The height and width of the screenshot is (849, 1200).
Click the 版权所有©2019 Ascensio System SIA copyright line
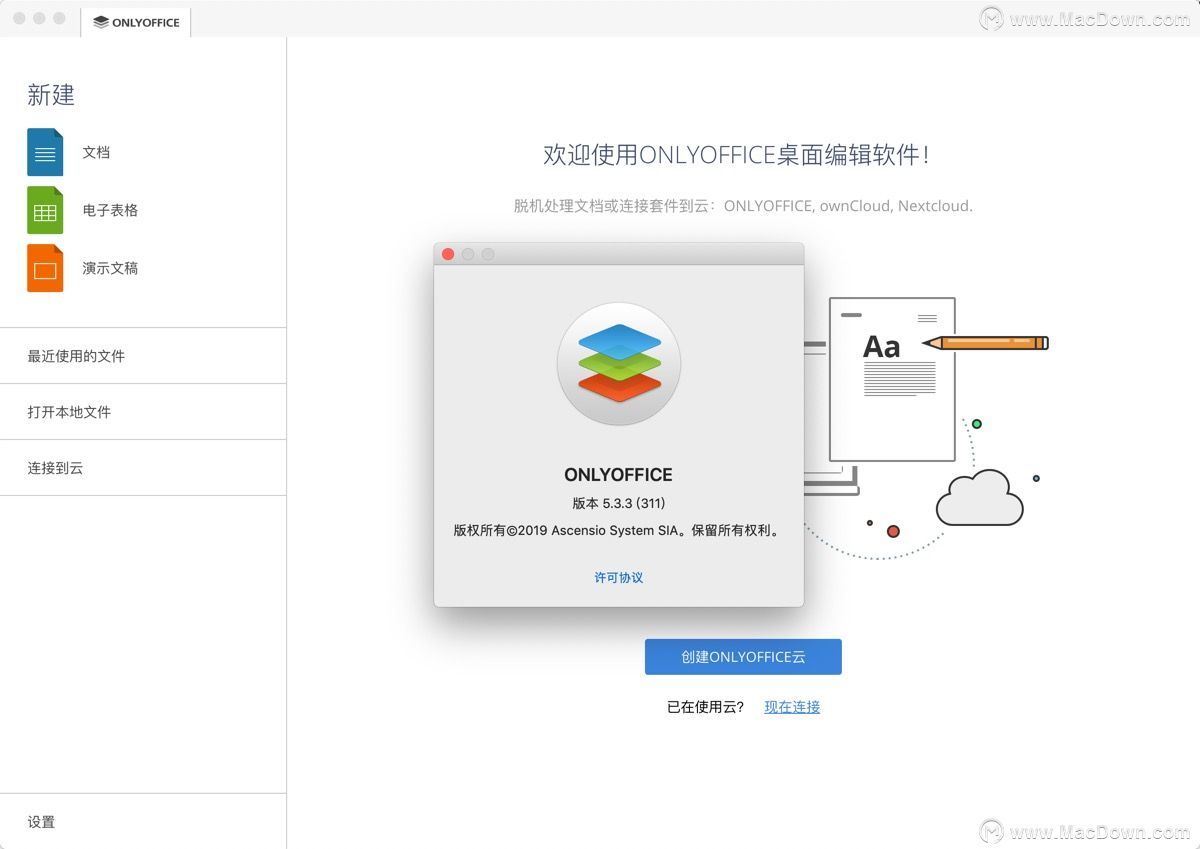pos(617,531)
